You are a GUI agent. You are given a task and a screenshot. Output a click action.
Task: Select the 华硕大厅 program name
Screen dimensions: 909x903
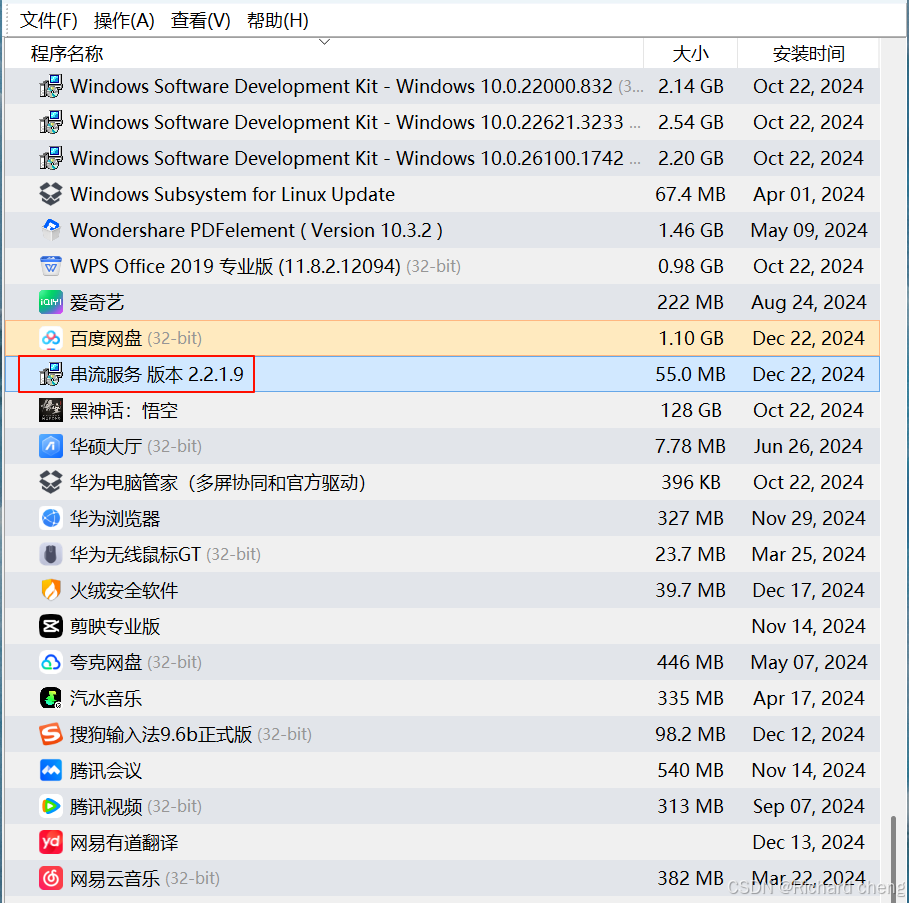pyautogui.click(x=106, y=446)
